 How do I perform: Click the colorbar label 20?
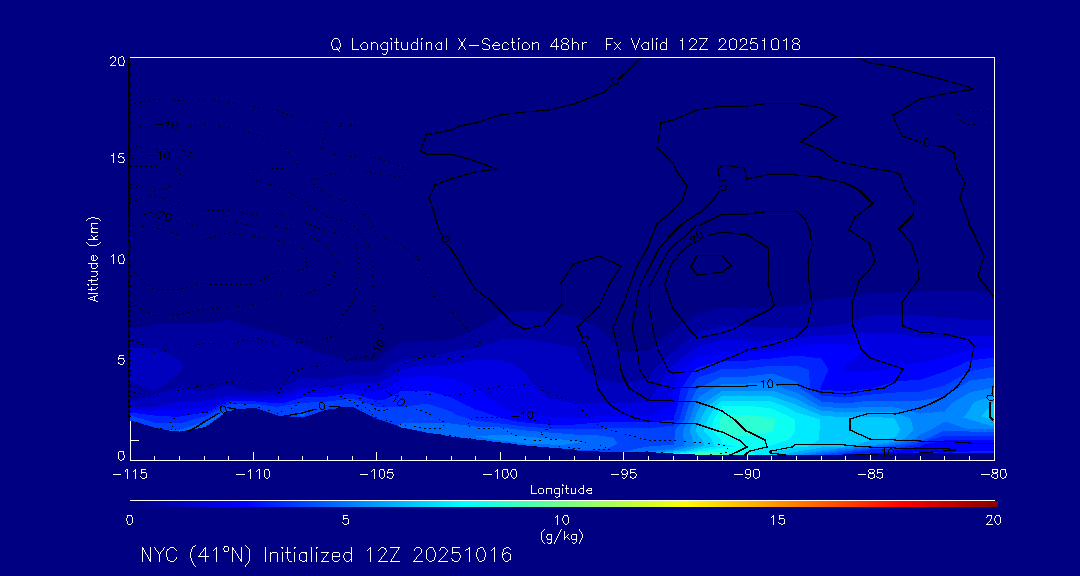[x=992, y=520]
